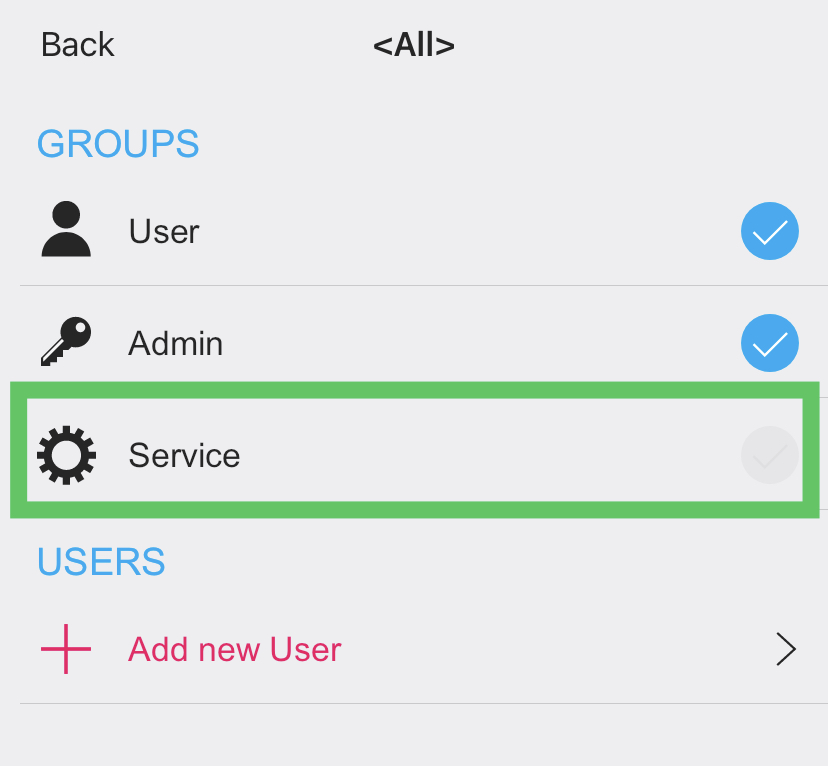Image resolution: width=828 pixels, height=766 pixels.
Task: Go Back to the previous screen
Action: pos(78,45)
